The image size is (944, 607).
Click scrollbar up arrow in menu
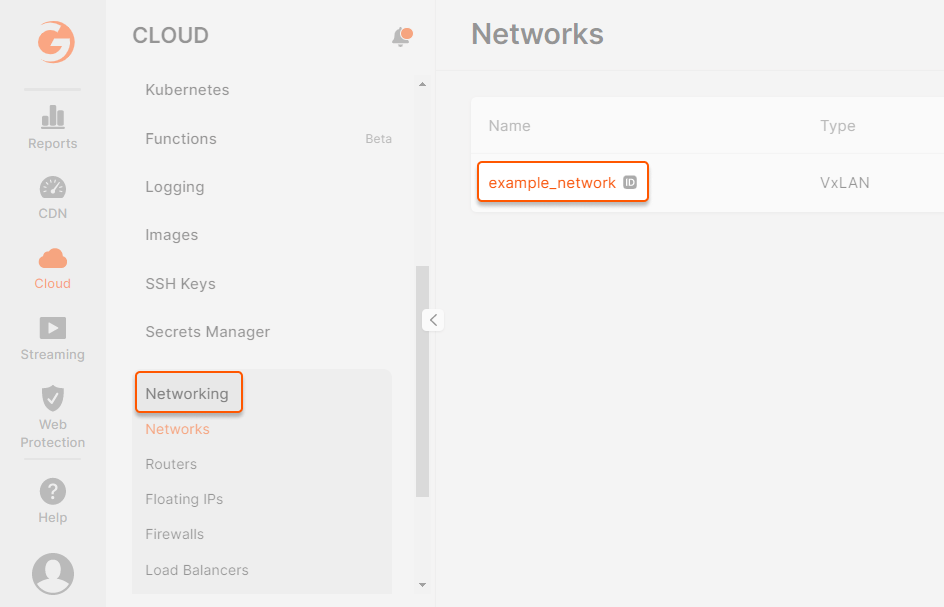[422, 84]
